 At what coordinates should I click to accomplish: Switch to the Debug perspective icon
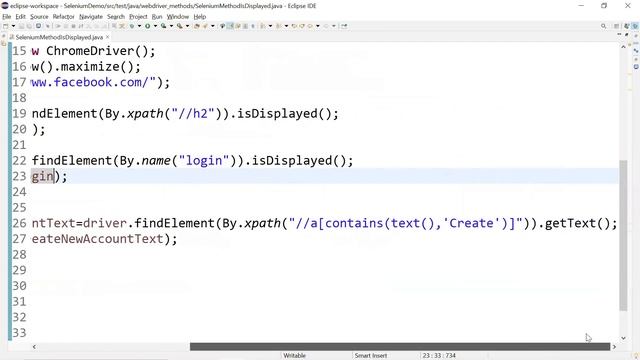pyautogui.click(x=635, y=26)
